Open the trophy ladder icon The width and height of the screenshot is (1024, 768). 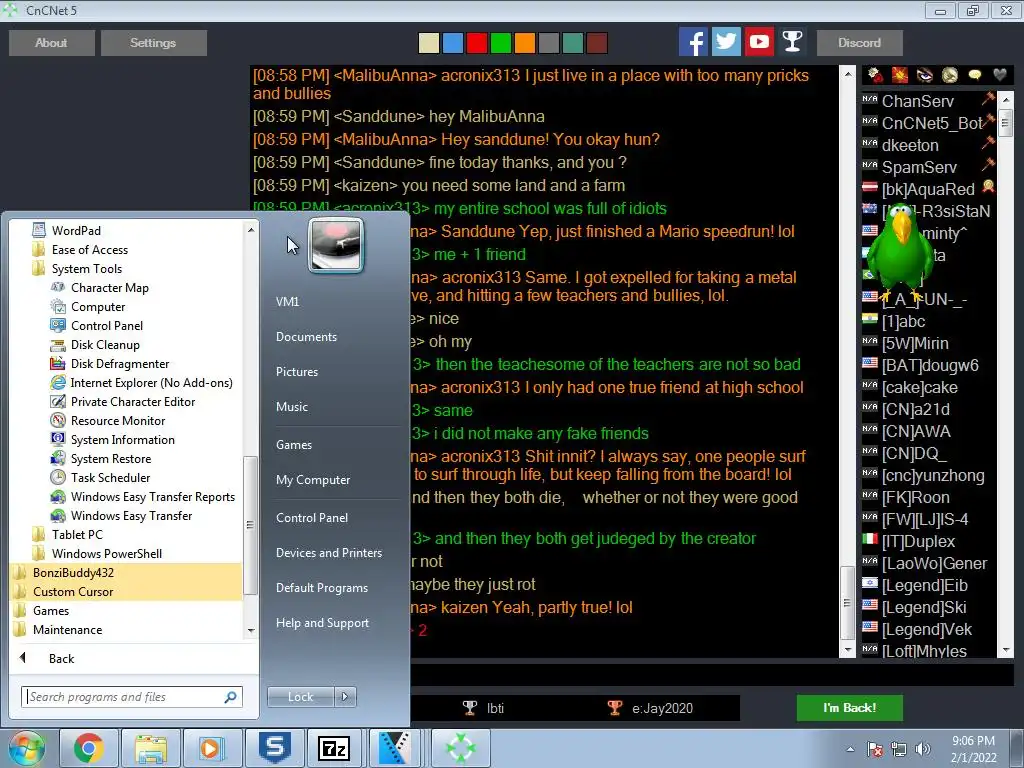coord(792,42)
